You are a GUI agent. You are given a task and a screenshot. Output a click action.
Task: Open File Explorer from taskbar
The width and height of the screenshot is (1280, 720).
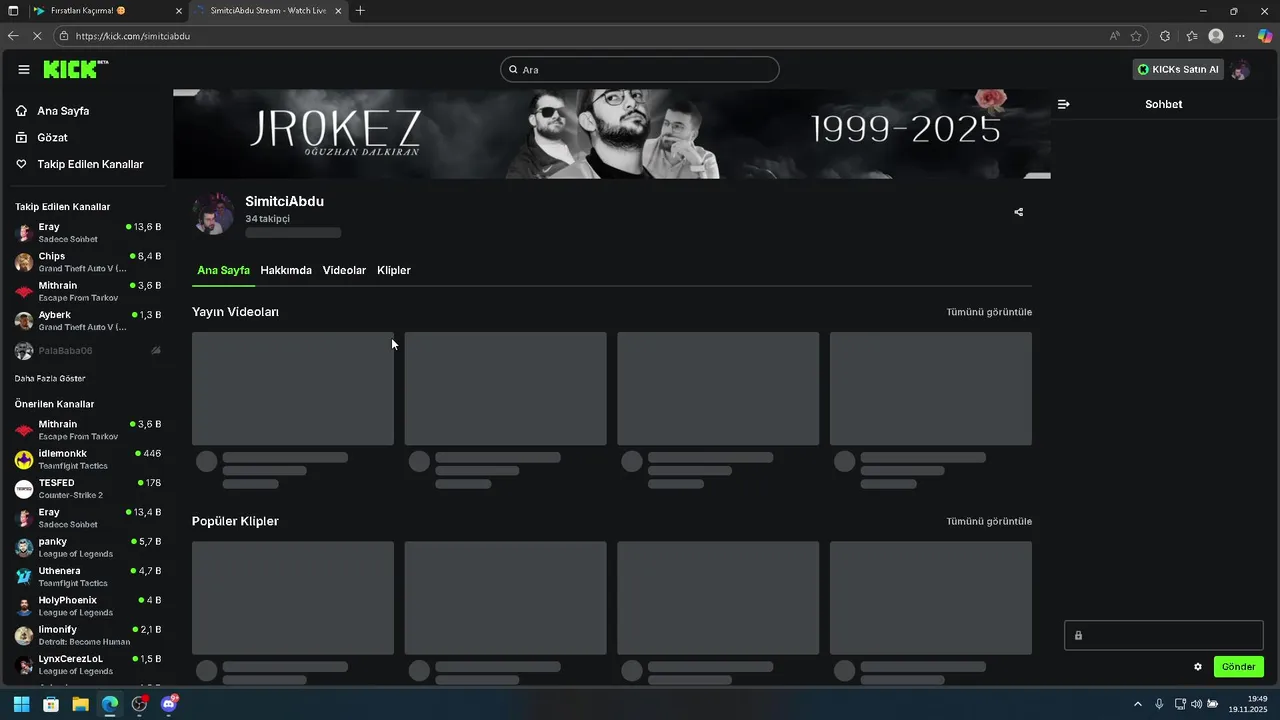(80, 704)
